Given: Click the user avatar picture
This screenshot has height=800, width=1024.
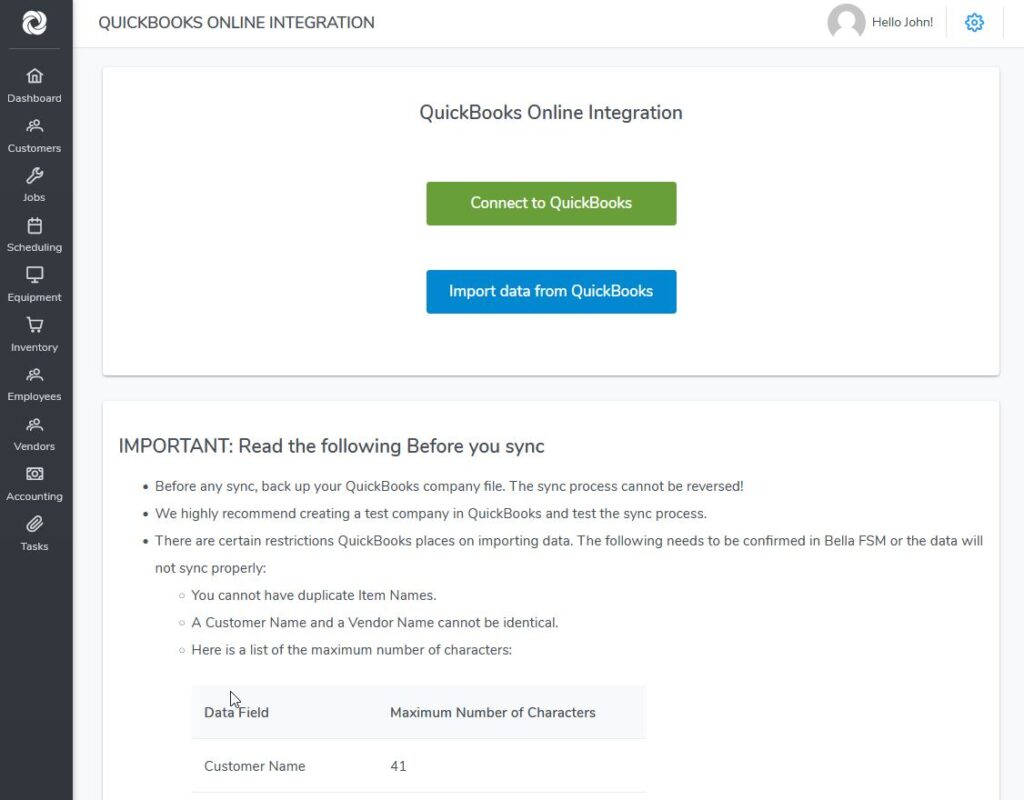Looking at the screenshot, I should click(x=845, y=22).
